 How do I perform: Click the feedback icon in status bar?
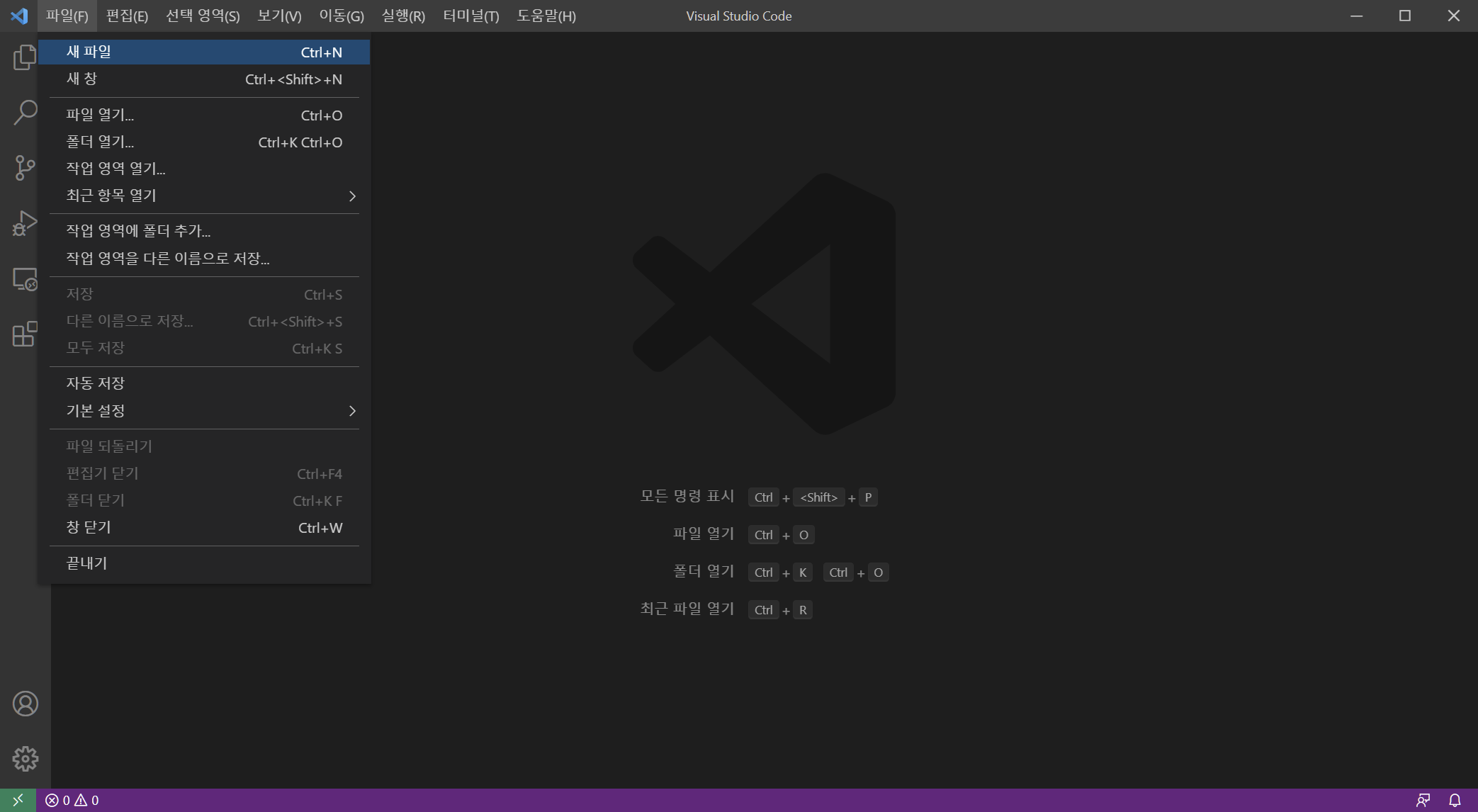(x=1423, y=800)
